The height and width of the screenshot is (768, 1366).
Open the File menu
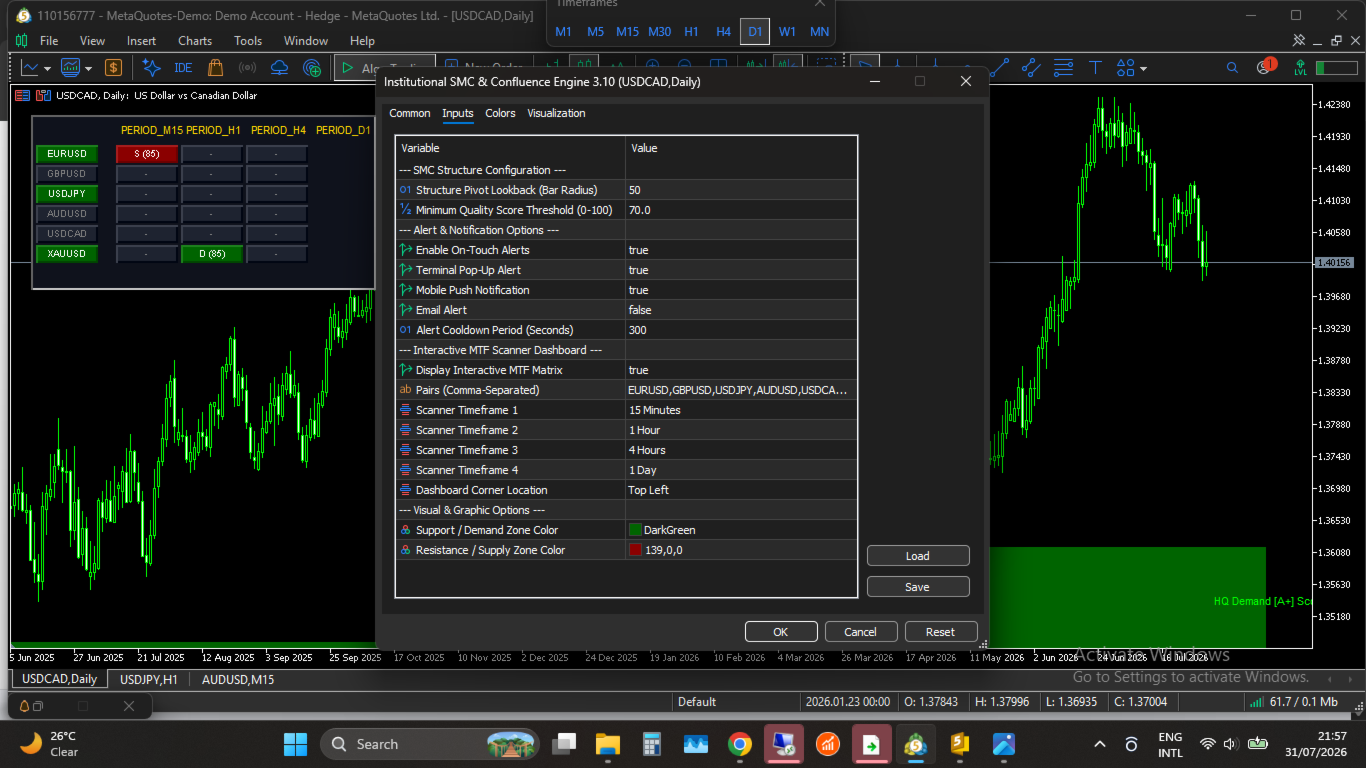[x=49, y=41]
